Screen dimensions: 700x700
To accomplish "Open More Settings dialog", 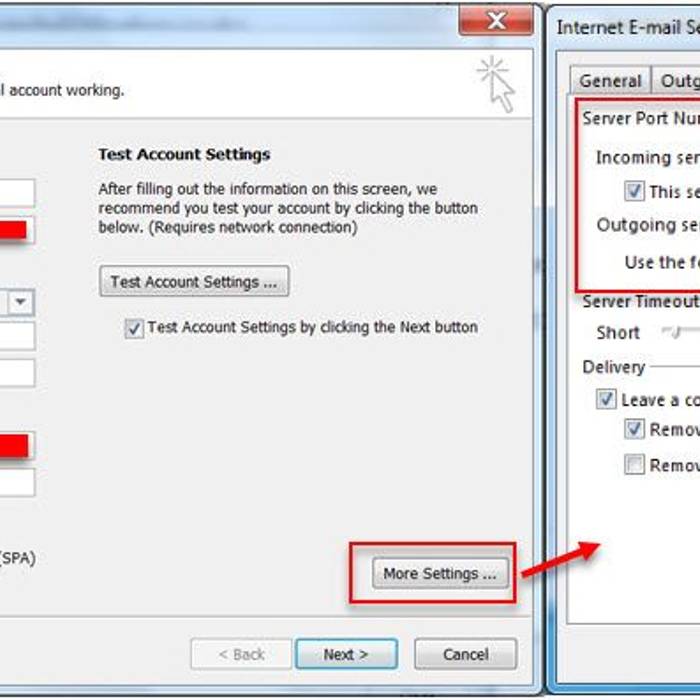I will 440,573.
